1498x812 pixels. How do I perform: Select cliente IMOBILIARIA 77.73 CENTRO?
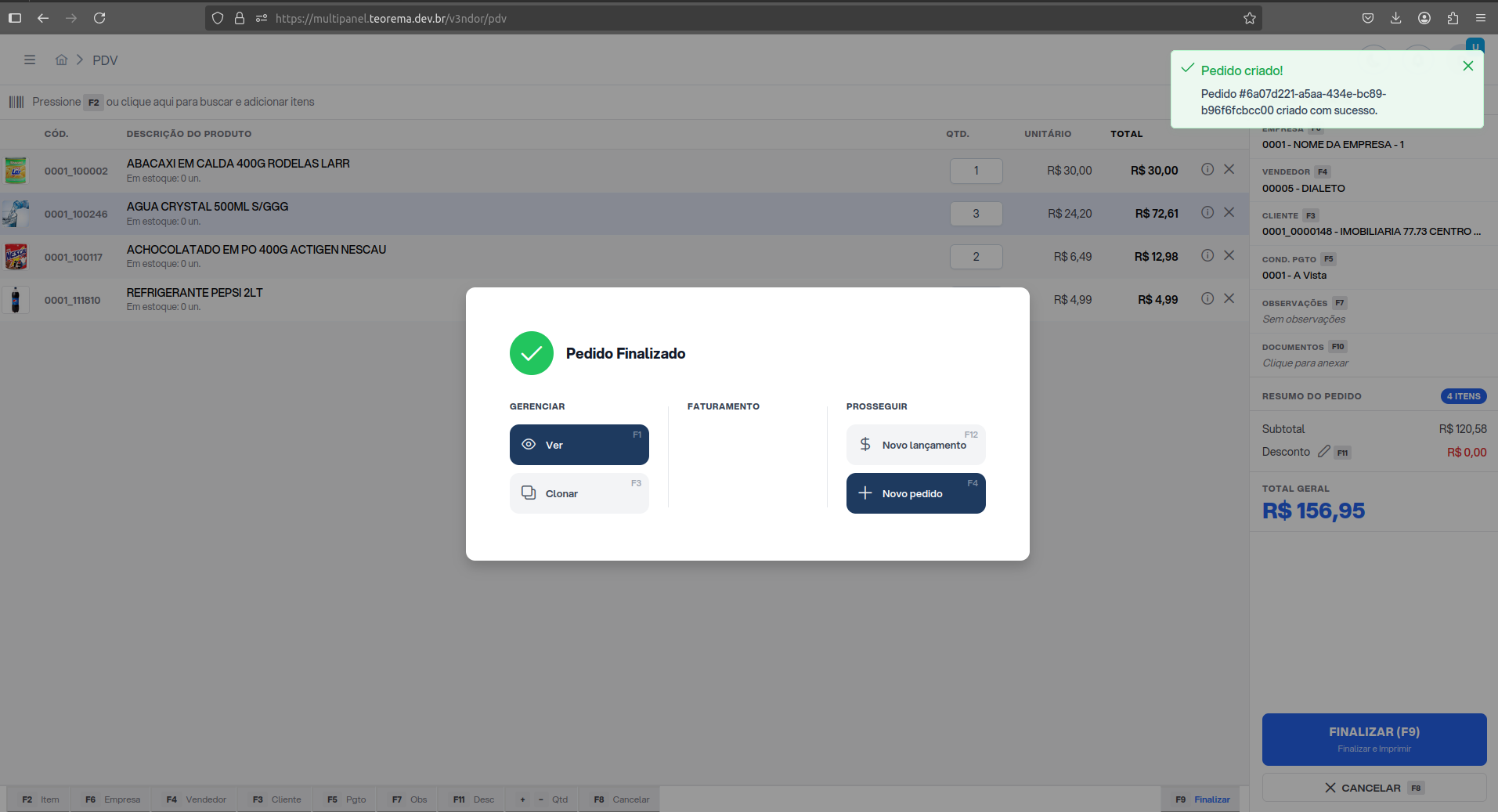[1371, 232]
